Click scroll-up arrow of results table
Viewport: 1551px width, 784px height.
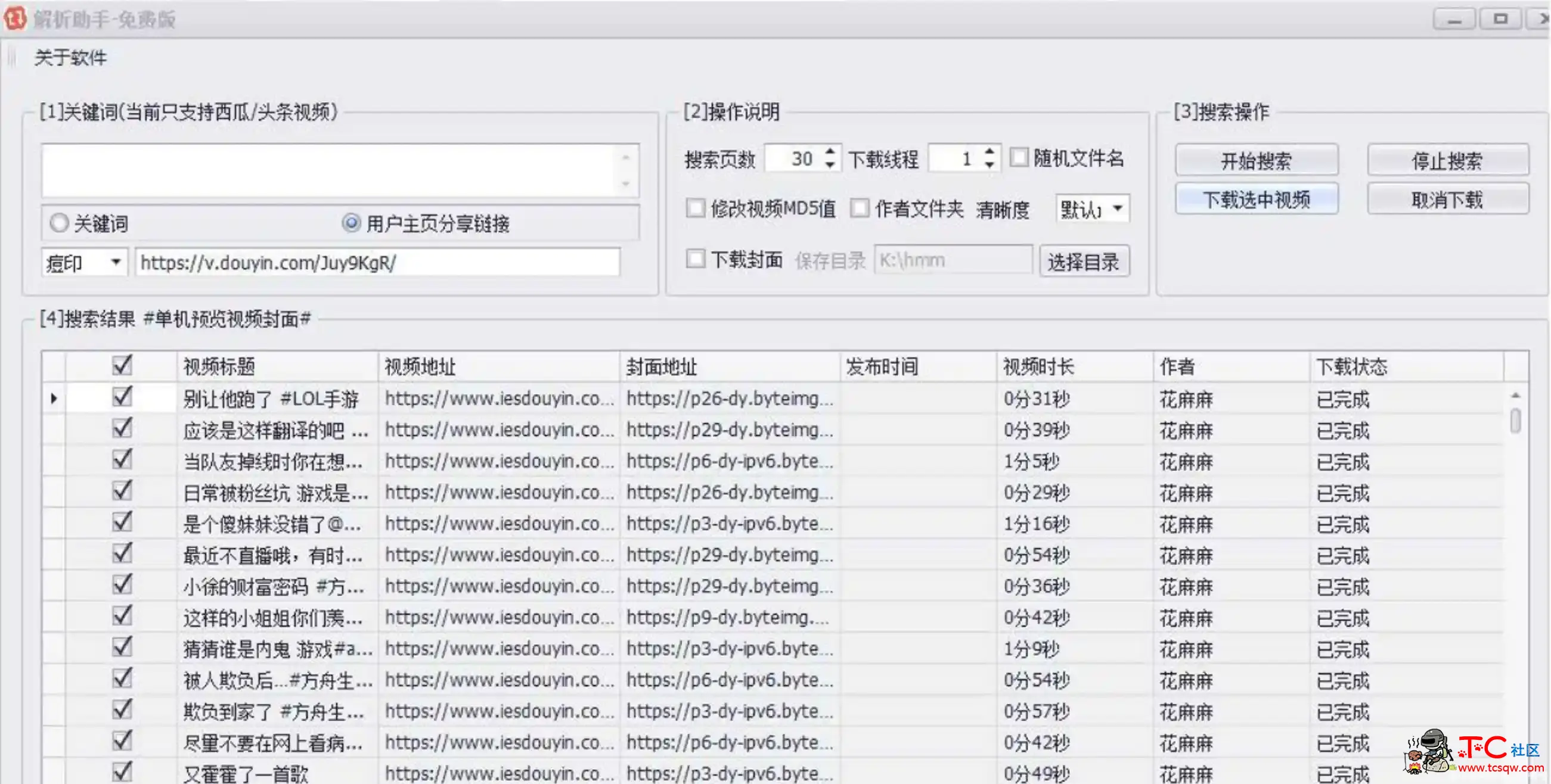tap(1515, 395)
